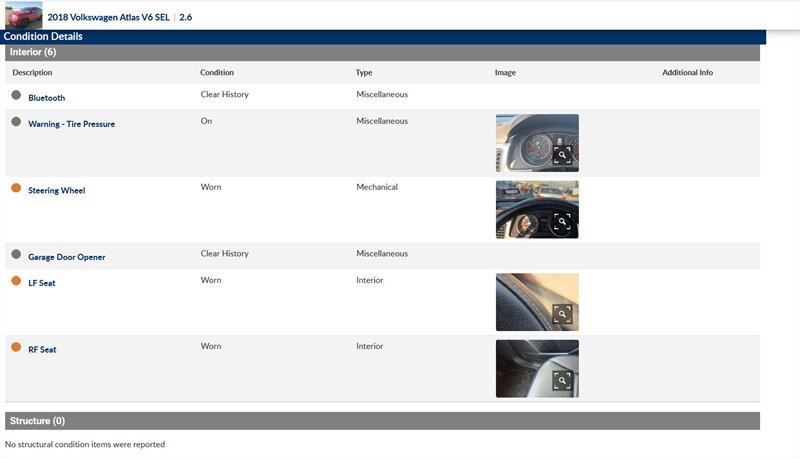The height and width of the screenshot is (459, 800).
Task: Click the Tire Pressure dashboard photo
Action: (x=537, y=143)
